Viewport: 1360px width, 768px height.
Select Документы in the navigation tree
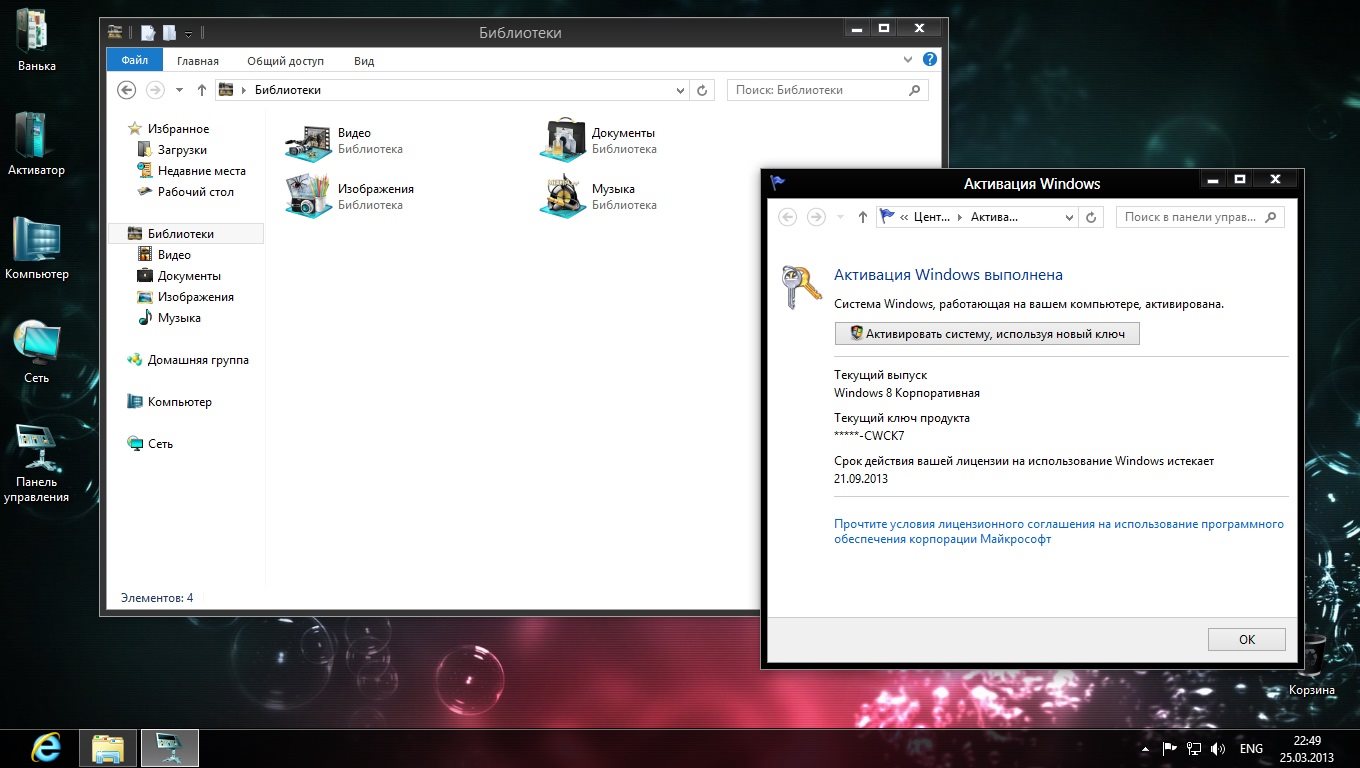tap(189, 276)
